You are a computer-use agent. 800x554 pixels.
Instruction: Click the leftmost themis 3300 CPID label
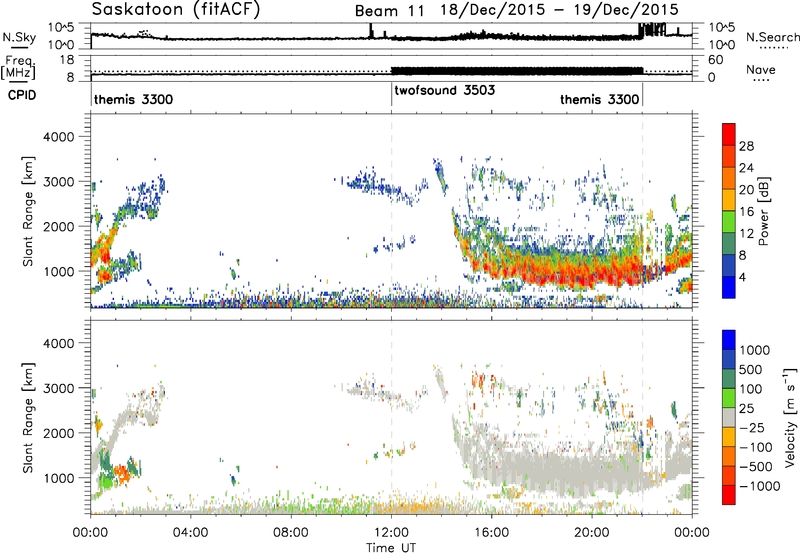(133, 99)
